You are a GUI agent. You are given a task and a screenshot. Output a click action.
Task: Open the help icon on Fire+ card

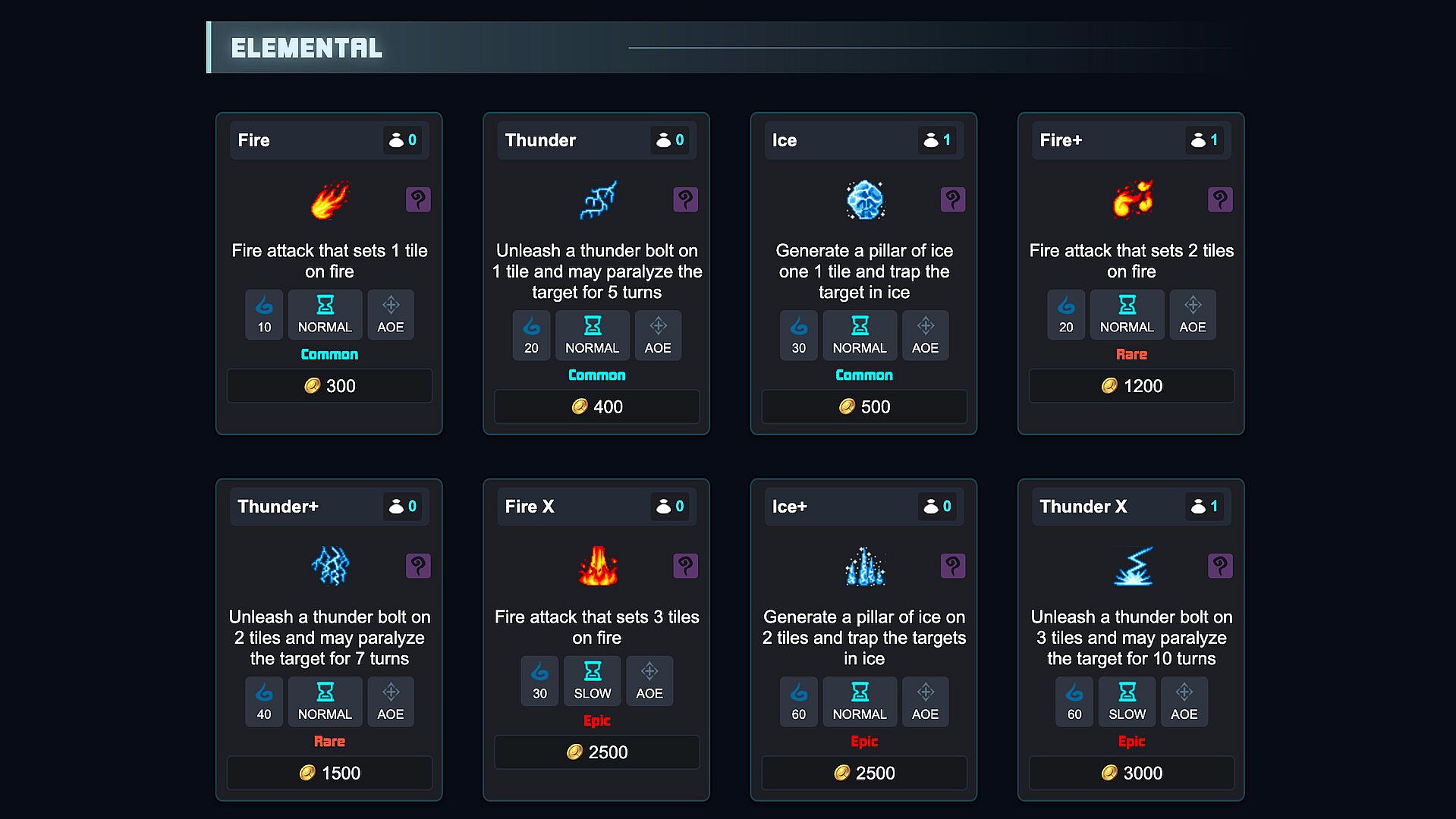1219,200
